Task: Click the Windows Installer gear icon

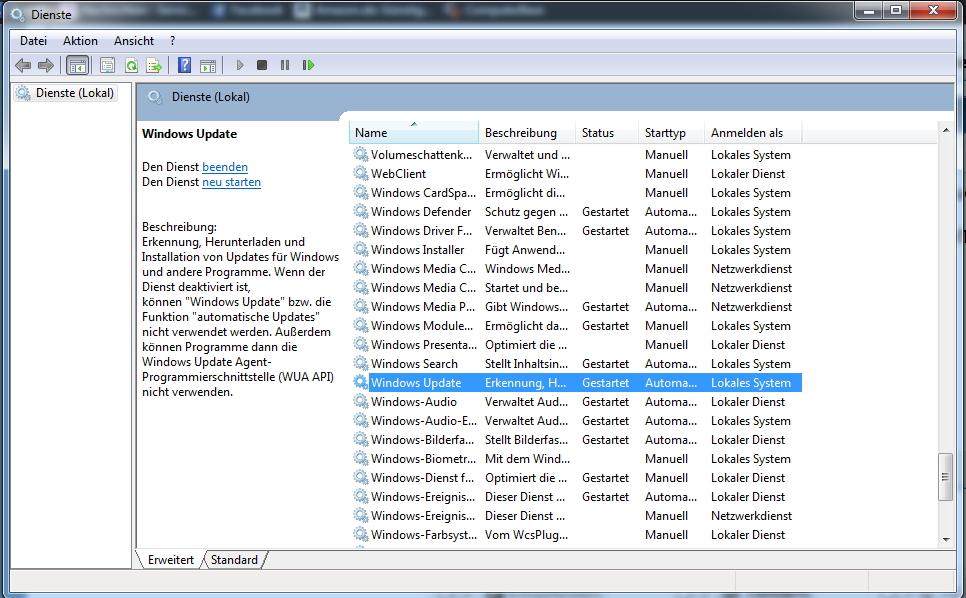Action: tap(360, 249)
